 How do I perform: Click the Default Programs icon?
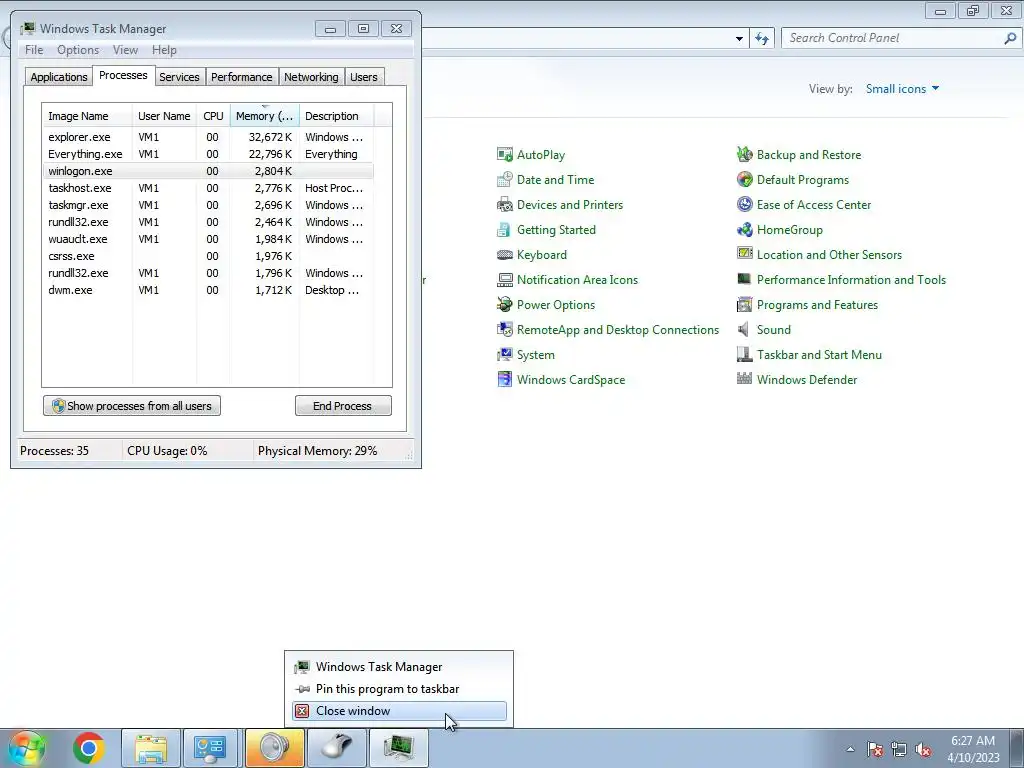[x=744, y=180]
